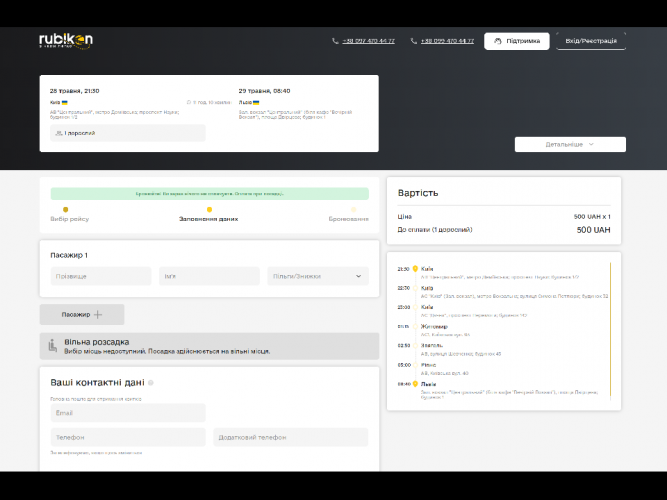
Task: Click the Заповнення даних step dot marker
Action: coord(209,209)
